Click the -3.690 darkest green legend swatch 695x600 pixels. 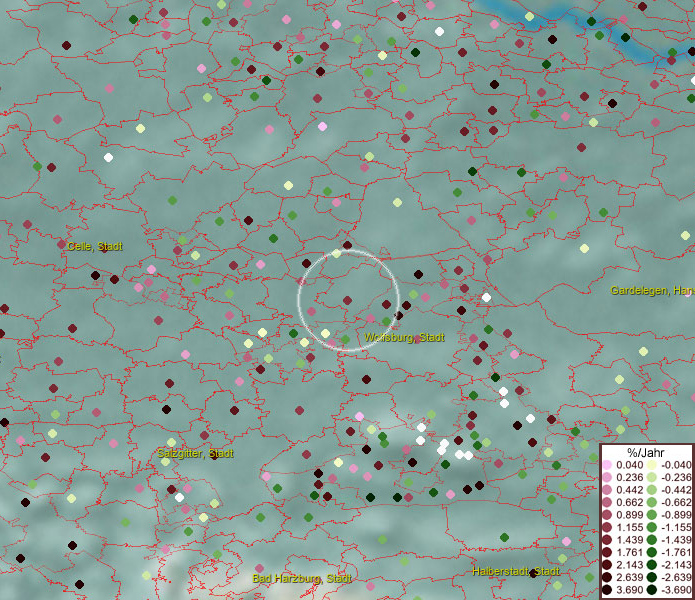652,590
